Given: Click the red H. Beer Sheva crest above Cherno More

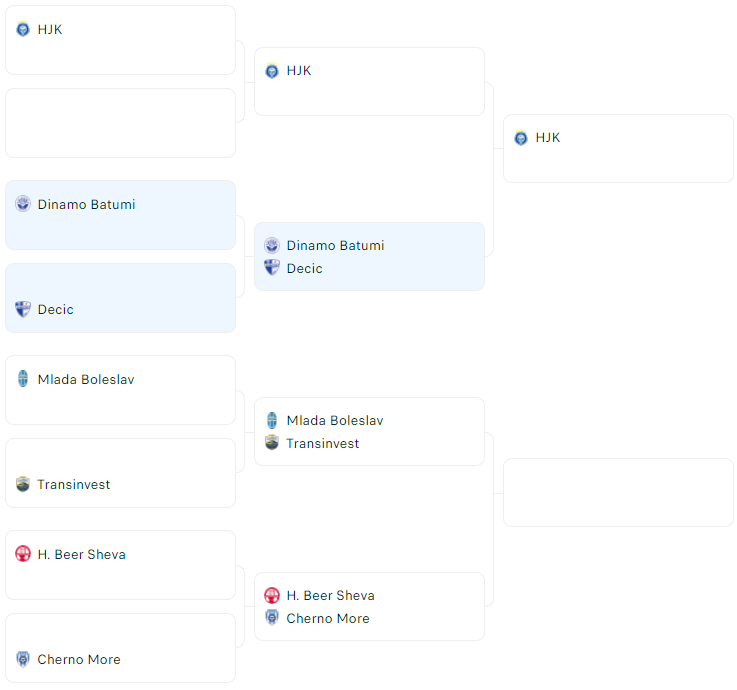Looking at the screenshot, I should click(x=272, y=595).
